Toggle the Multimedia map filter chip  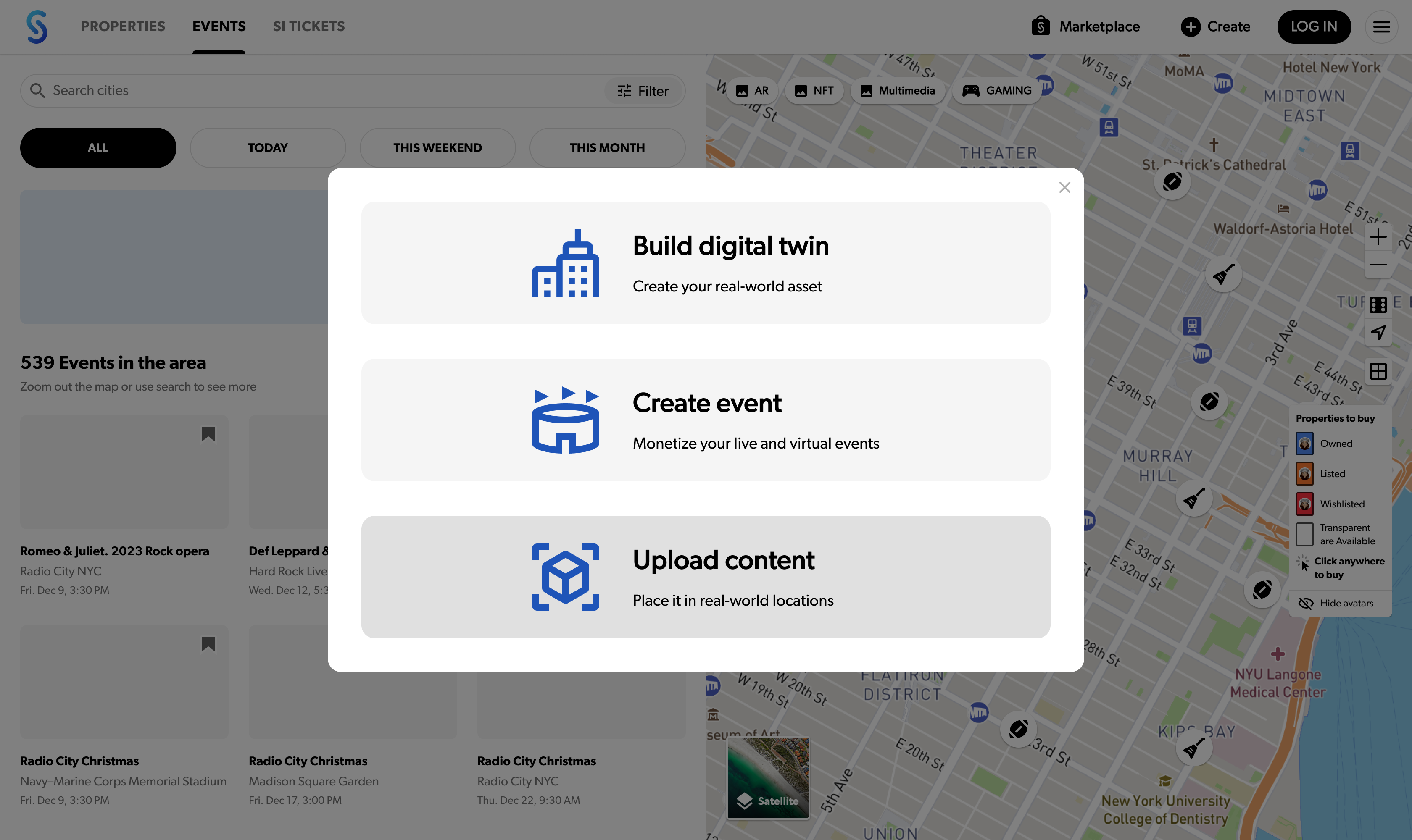(x=898, y=91)
